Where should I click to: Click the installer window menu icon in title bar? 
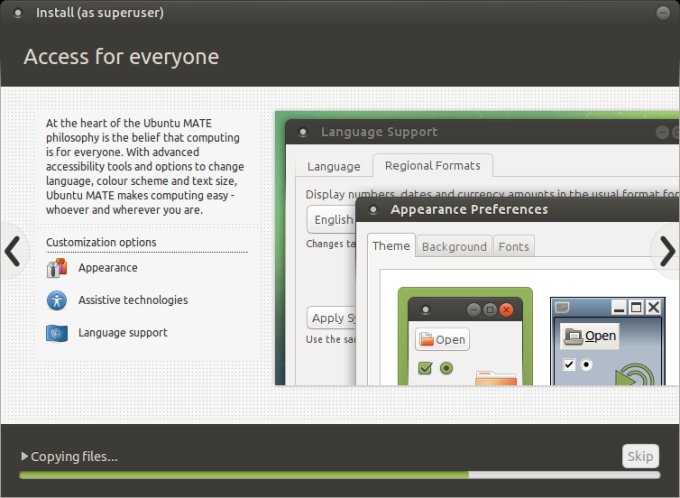(19, 13)
